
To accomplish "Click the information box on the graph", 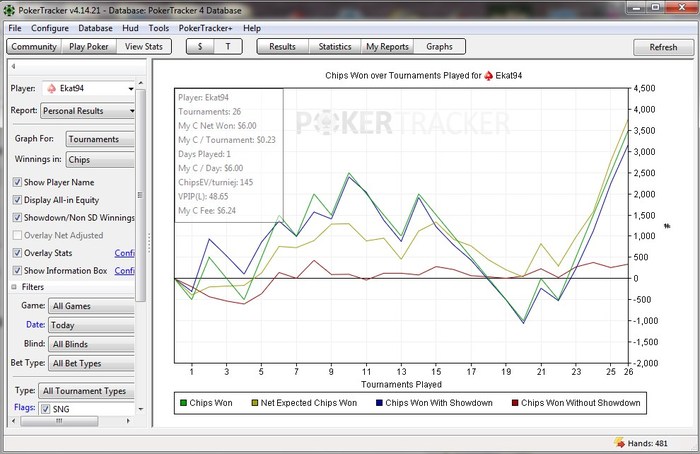I will 229,155.
